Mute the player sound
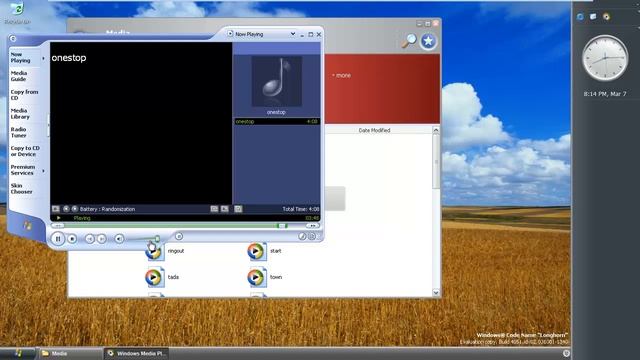The height and width of the screenshot is (360, 640). point(119,239)
